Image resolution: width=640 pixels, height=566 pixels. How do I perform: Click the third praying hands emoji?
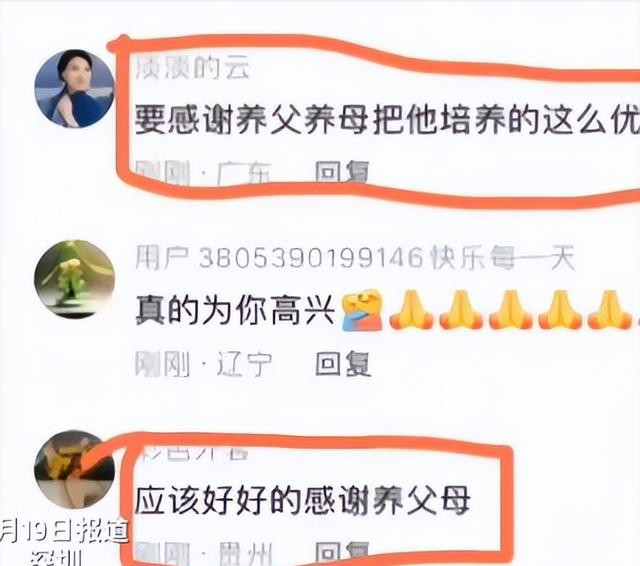[x=511, y=310]
